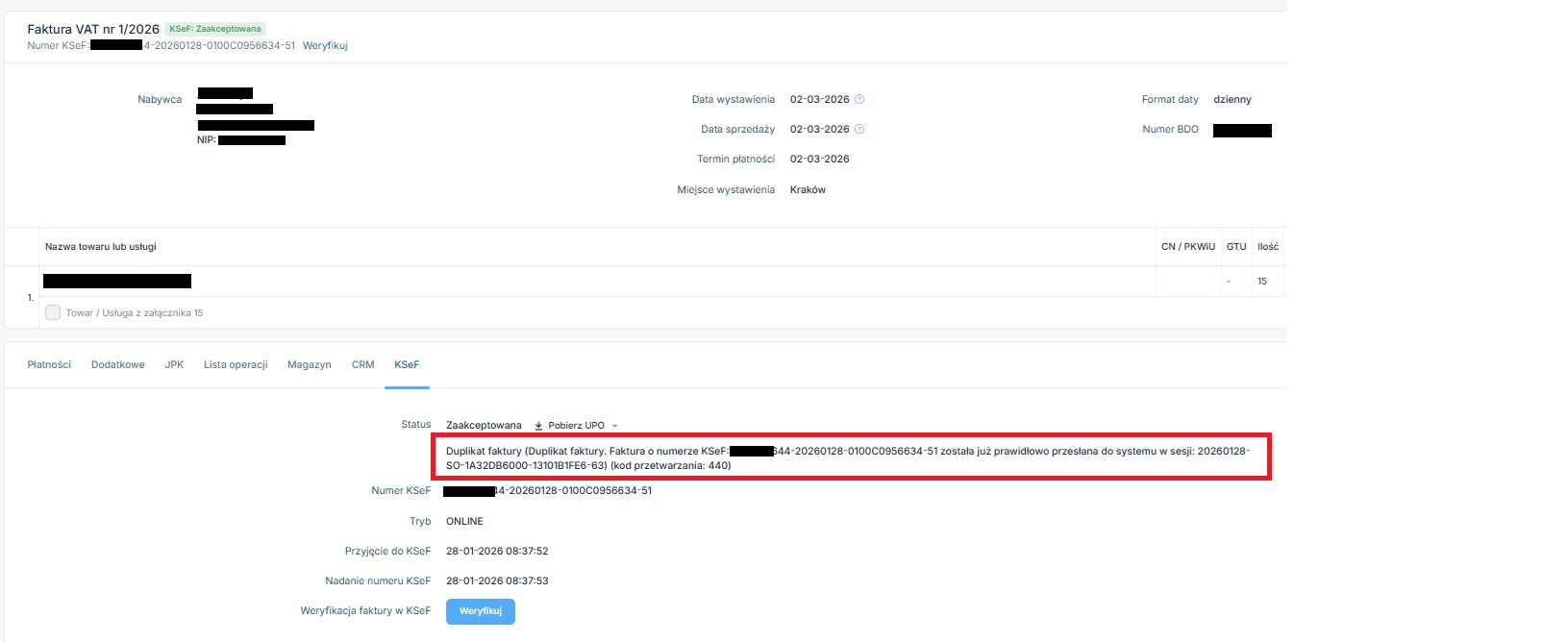Click the Miejsce wystawienia value Kraków
This screenshot has height=642, width=1568.
pyautogui.click(x=808, y=190)
